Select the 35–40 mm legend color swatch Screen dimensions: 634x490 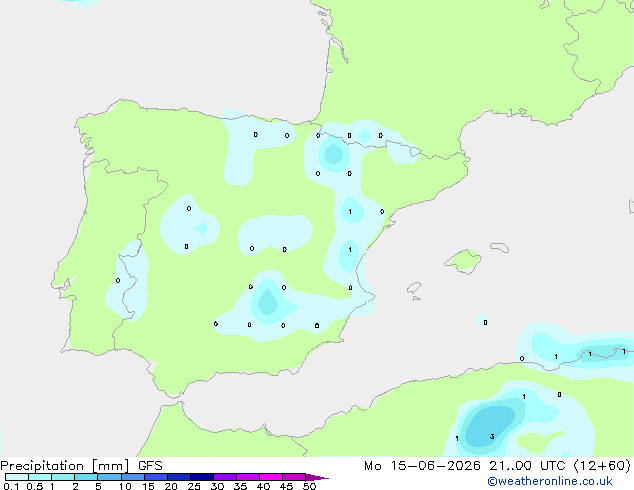click(248, 477)
